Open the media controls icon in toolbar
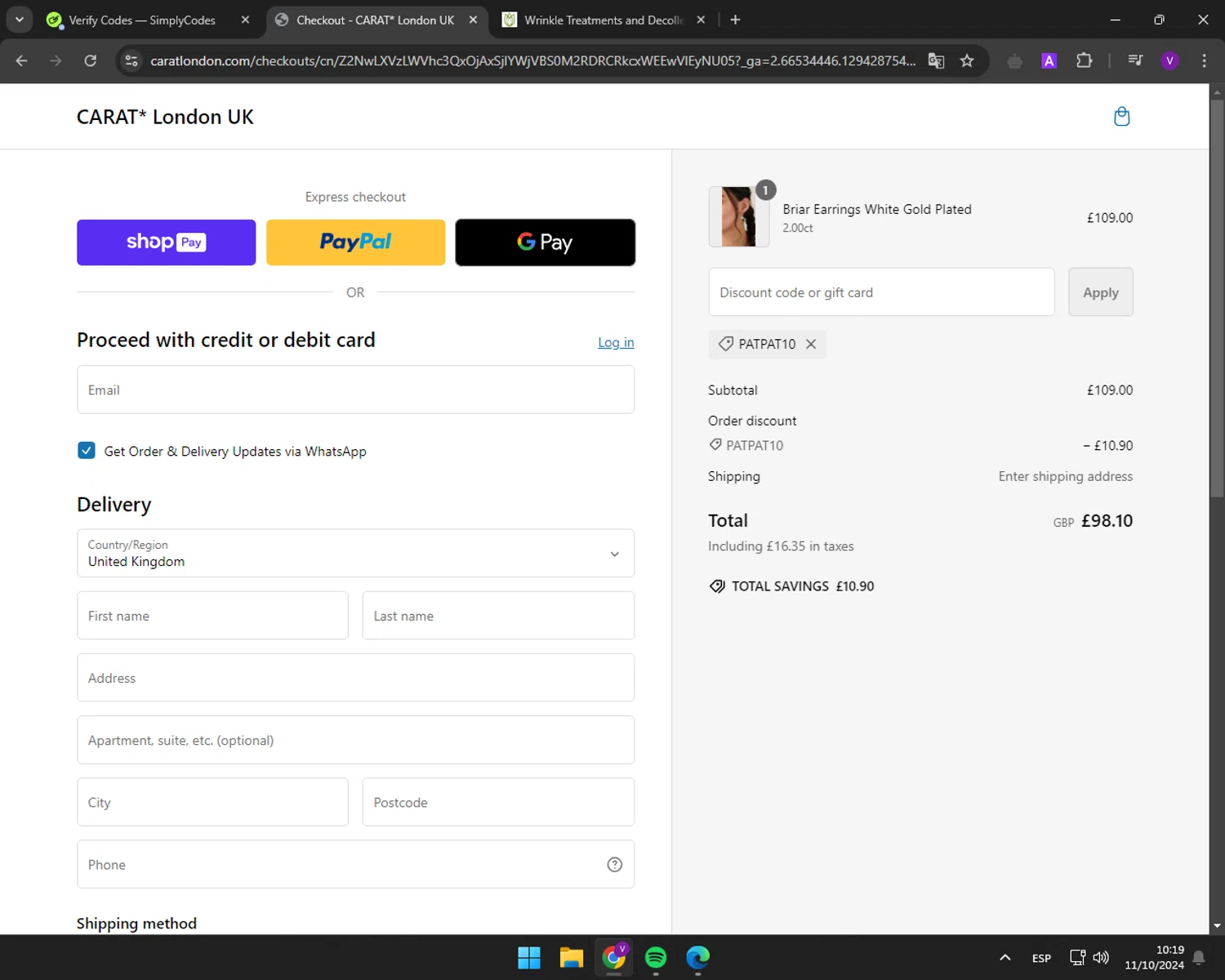Image resolution: width=1225 pixels, height=980 pixels. pos(1135,60)
